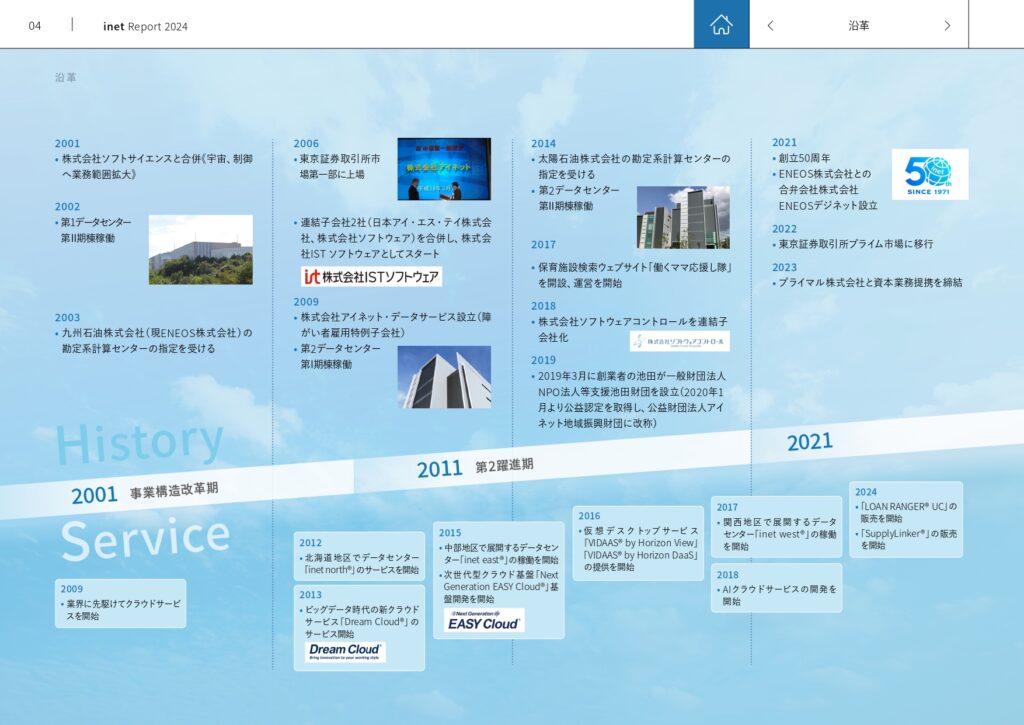Click the 2018 AIクラウドサービス card
The width and height of the screenshot is (1024, 725).
point(776,588)
